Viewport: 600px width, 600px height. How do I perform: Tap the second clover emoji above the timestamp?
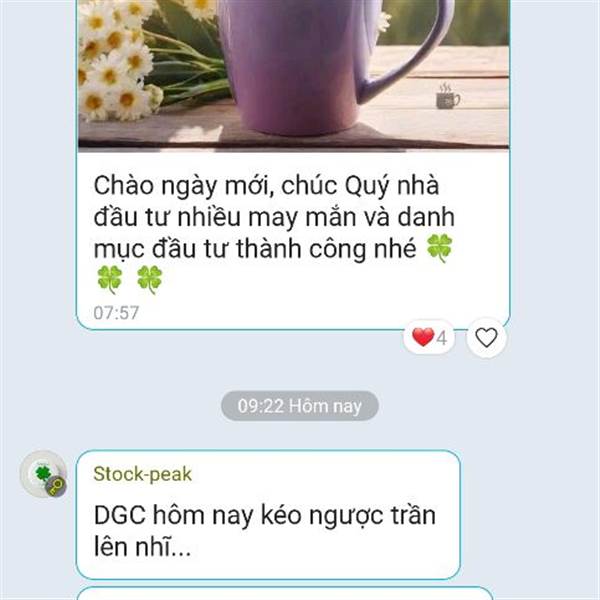pos(150,280)
